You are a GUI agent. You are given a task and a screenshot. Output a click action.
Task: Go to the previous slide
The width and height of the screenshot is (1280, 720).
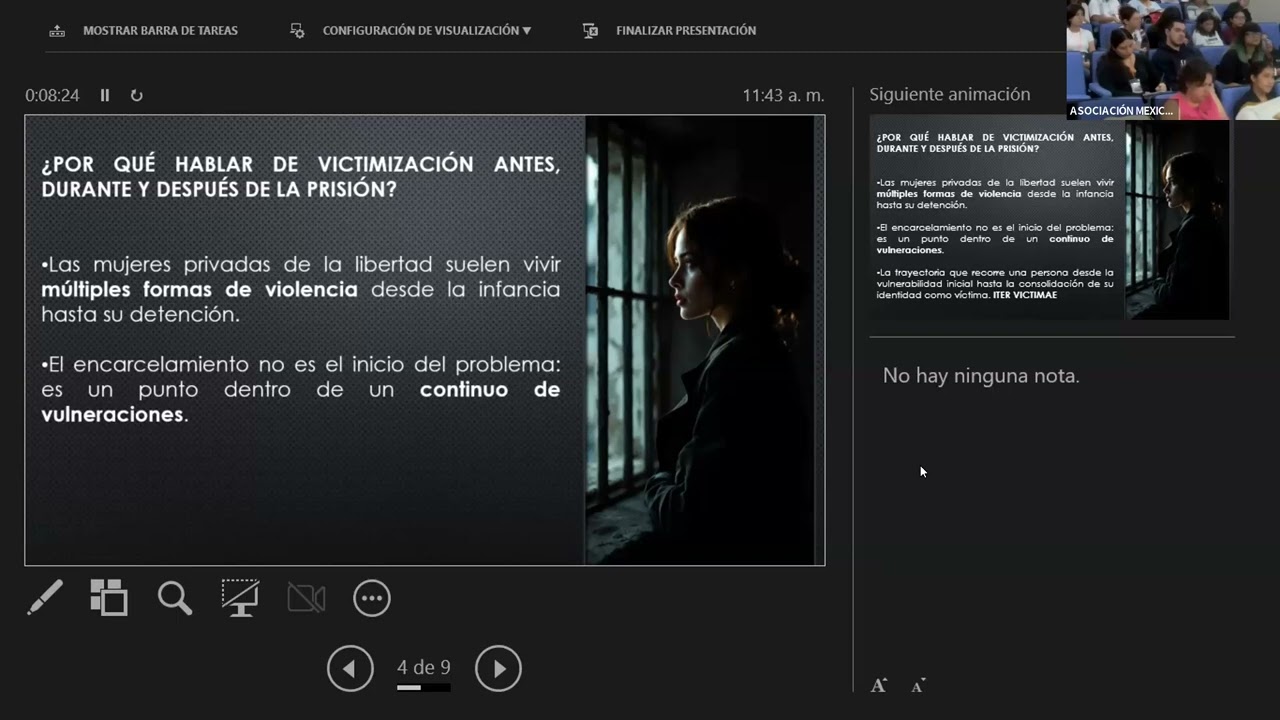350,669
